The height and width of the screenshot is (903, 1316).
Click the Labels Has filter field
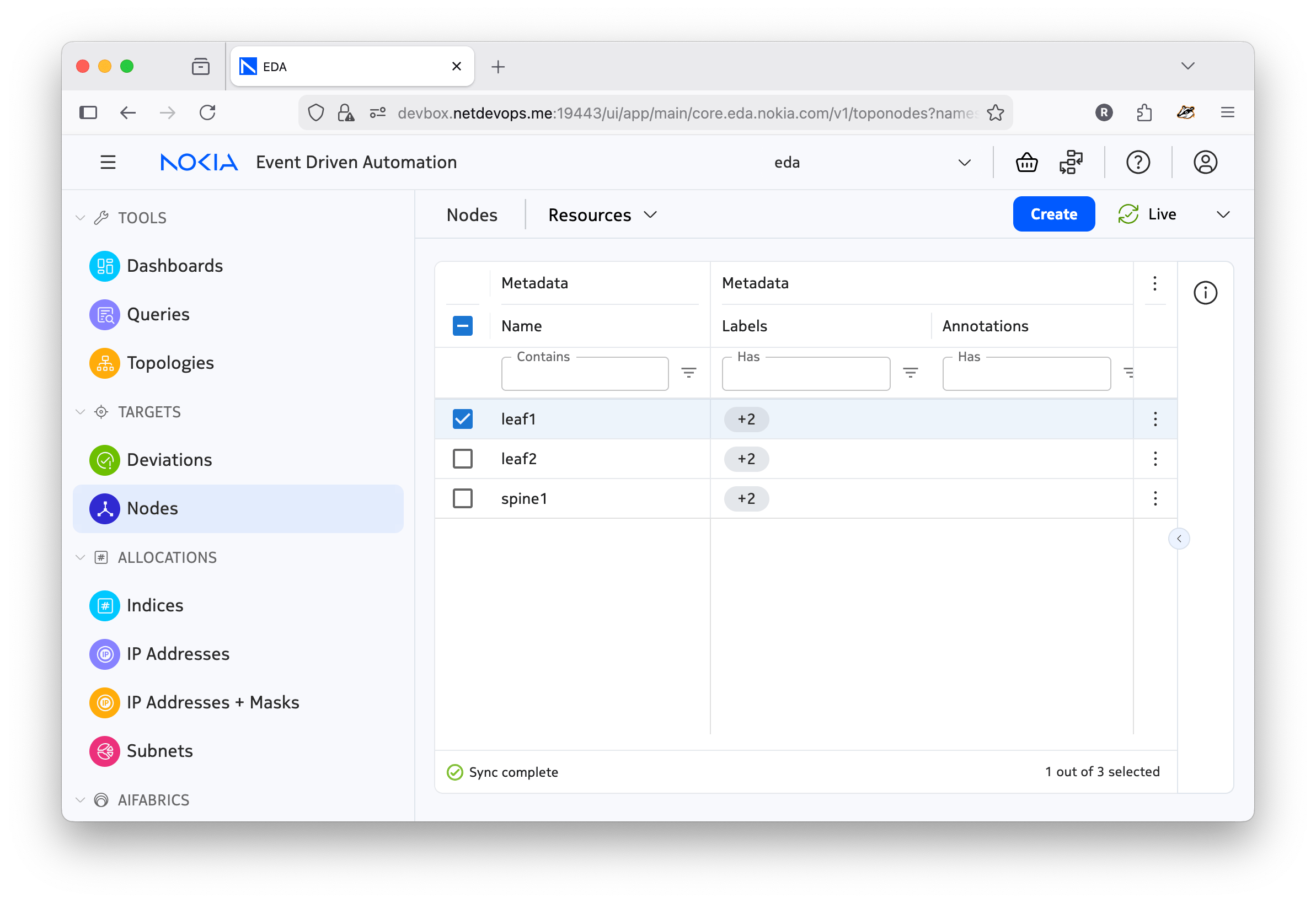805,374
